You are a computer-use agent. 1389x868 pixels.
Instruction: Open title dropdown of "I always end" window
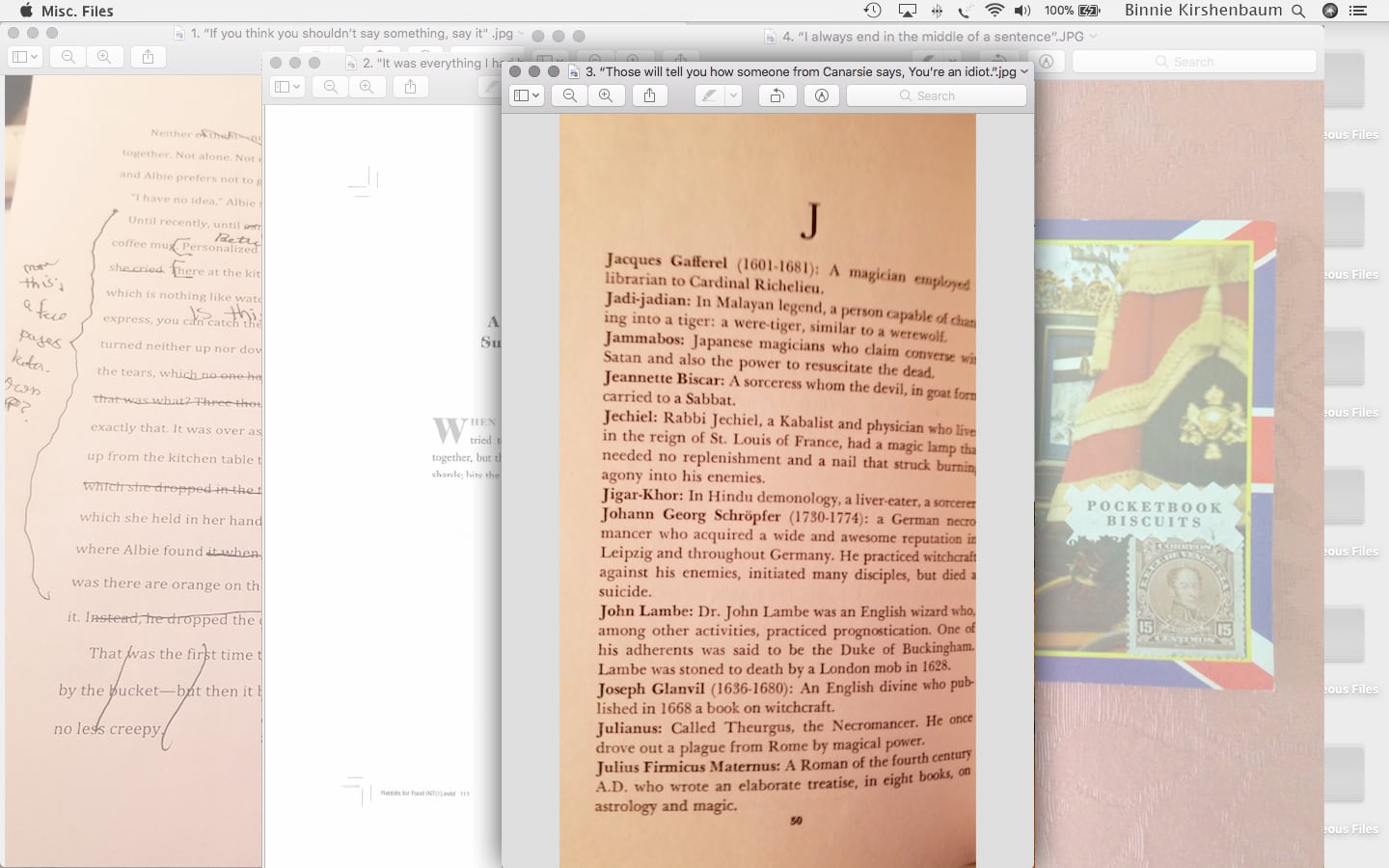coord(1093,37)
